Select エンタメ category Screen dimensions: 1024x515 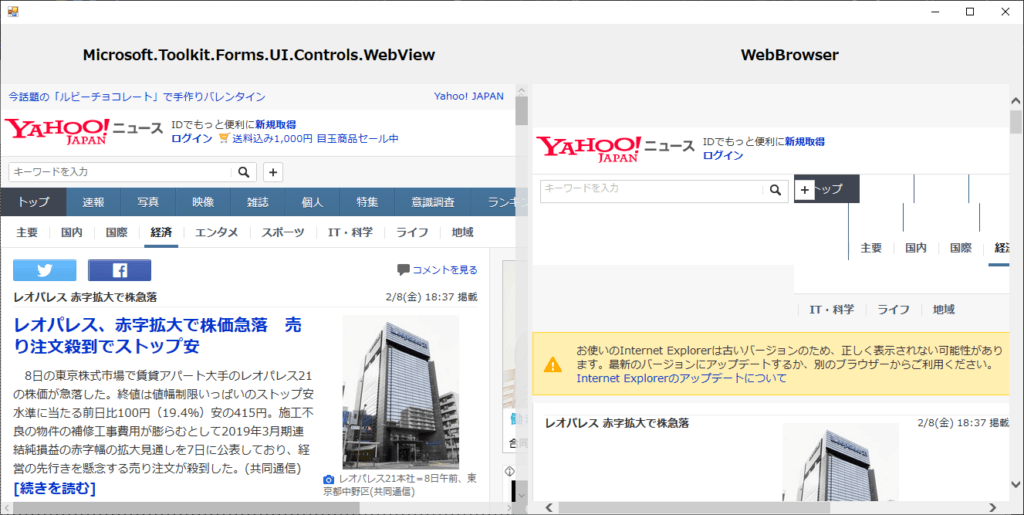pyautogui.click(x=217, y=232)
